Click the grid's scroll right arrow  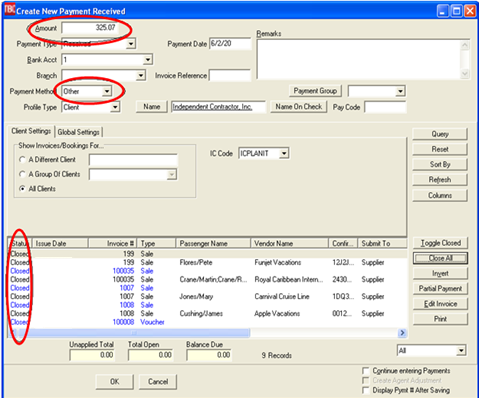click(402, 333)
